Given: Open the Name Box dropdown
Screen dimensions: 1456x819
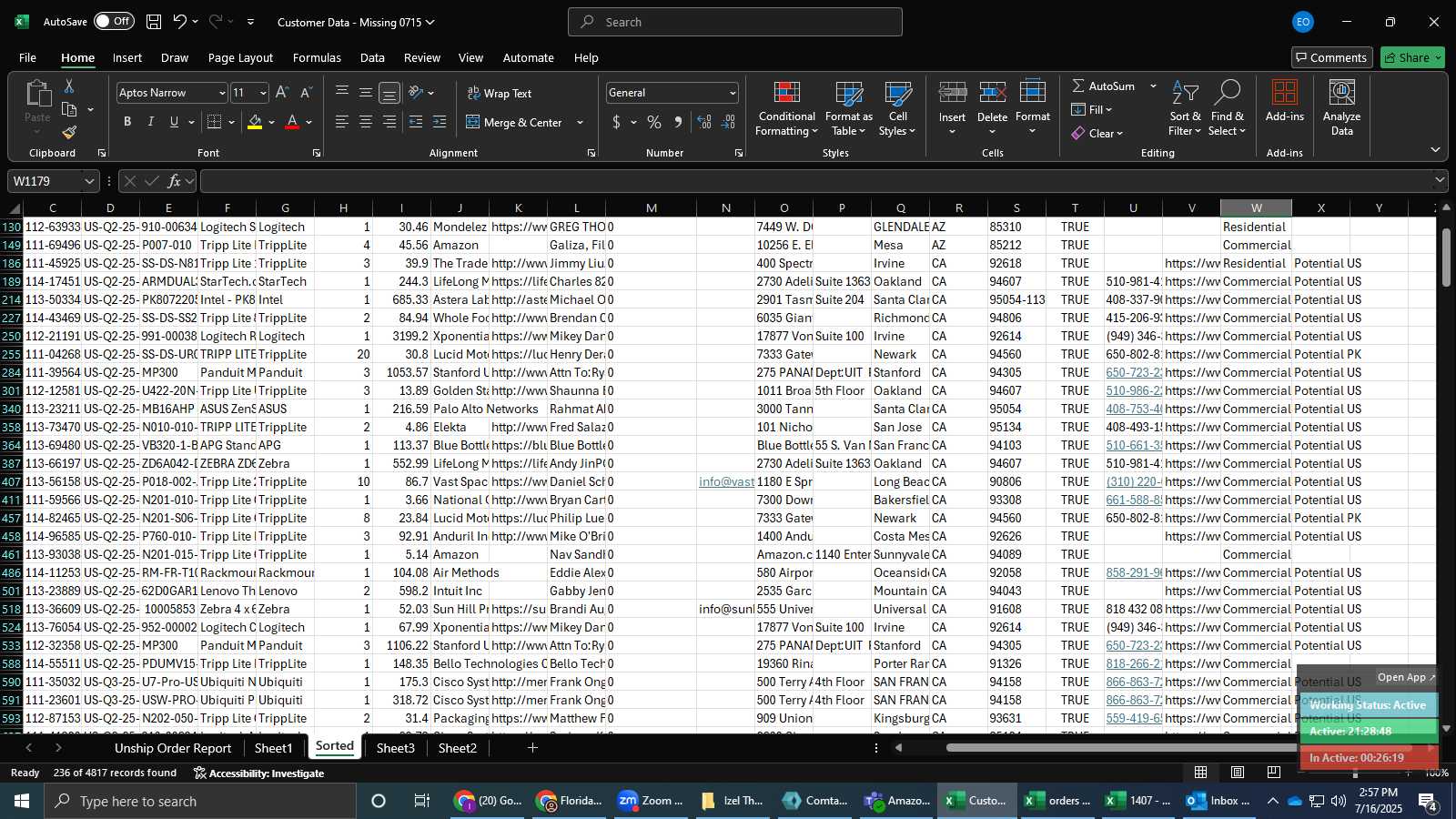Looking at the screenshot, I should click(88, 181).
